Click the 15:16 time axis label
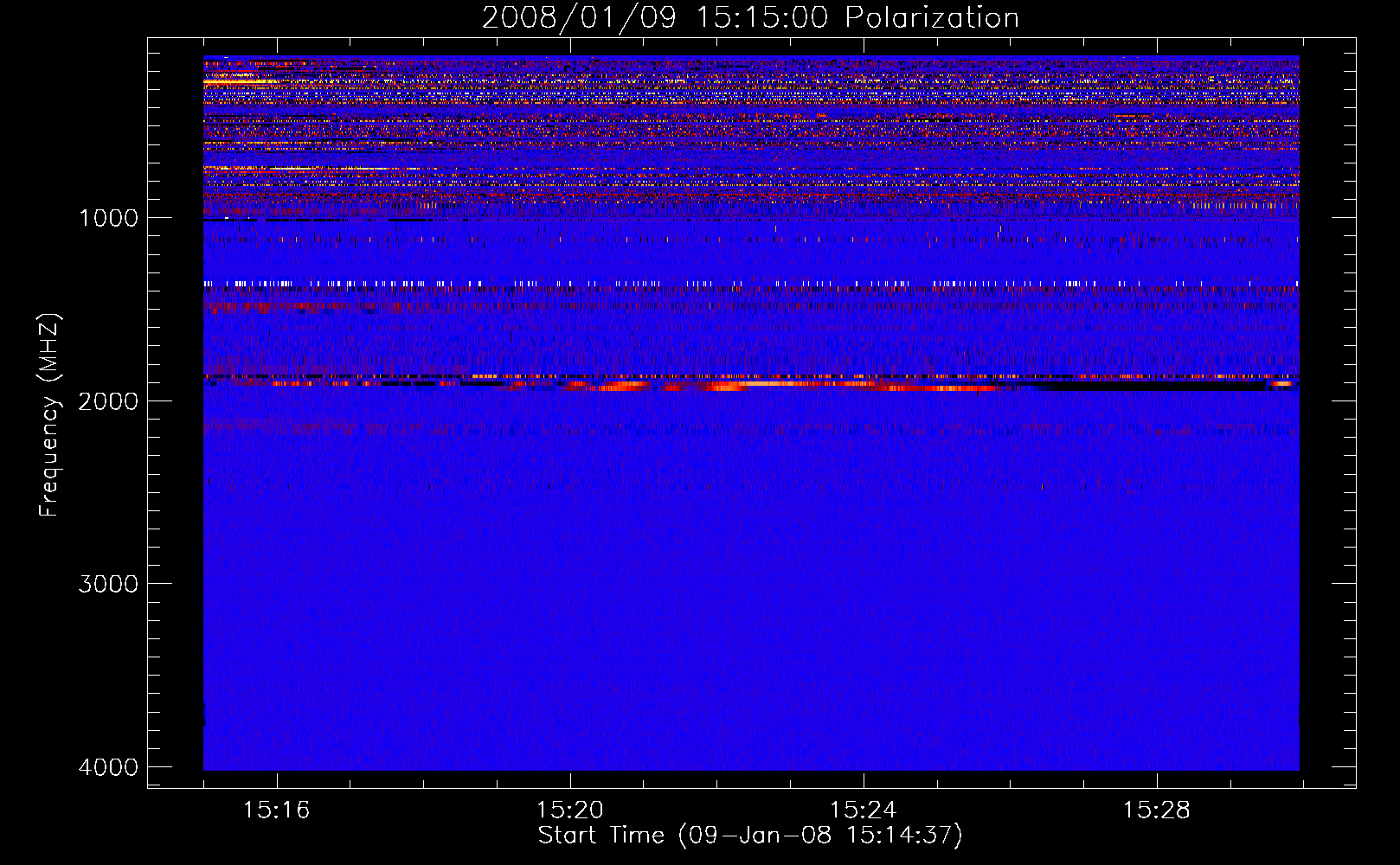Screen dimensions: 1400x865 point(276,811)
